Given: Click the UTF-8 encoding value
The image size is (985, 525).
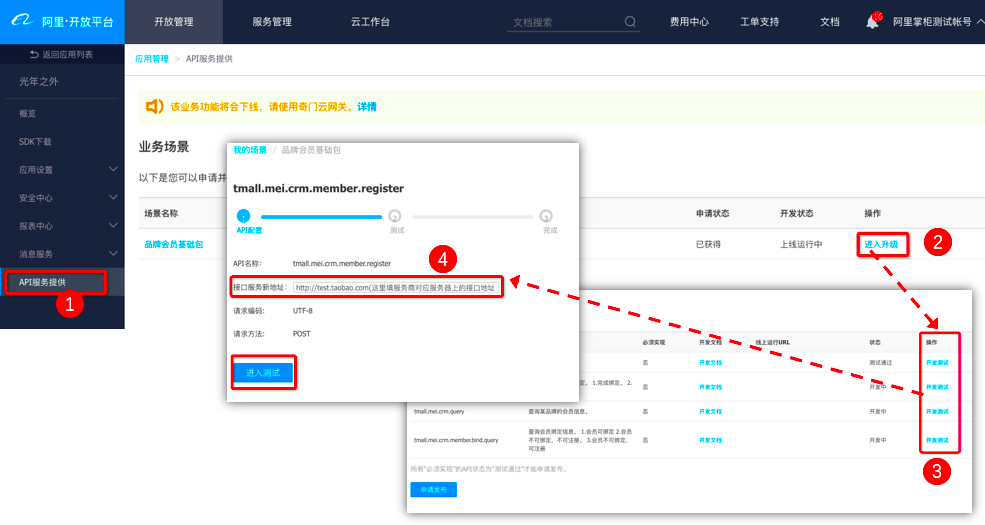Looking at the screenshot, I should pyautogui.click(x=303, y=311).
